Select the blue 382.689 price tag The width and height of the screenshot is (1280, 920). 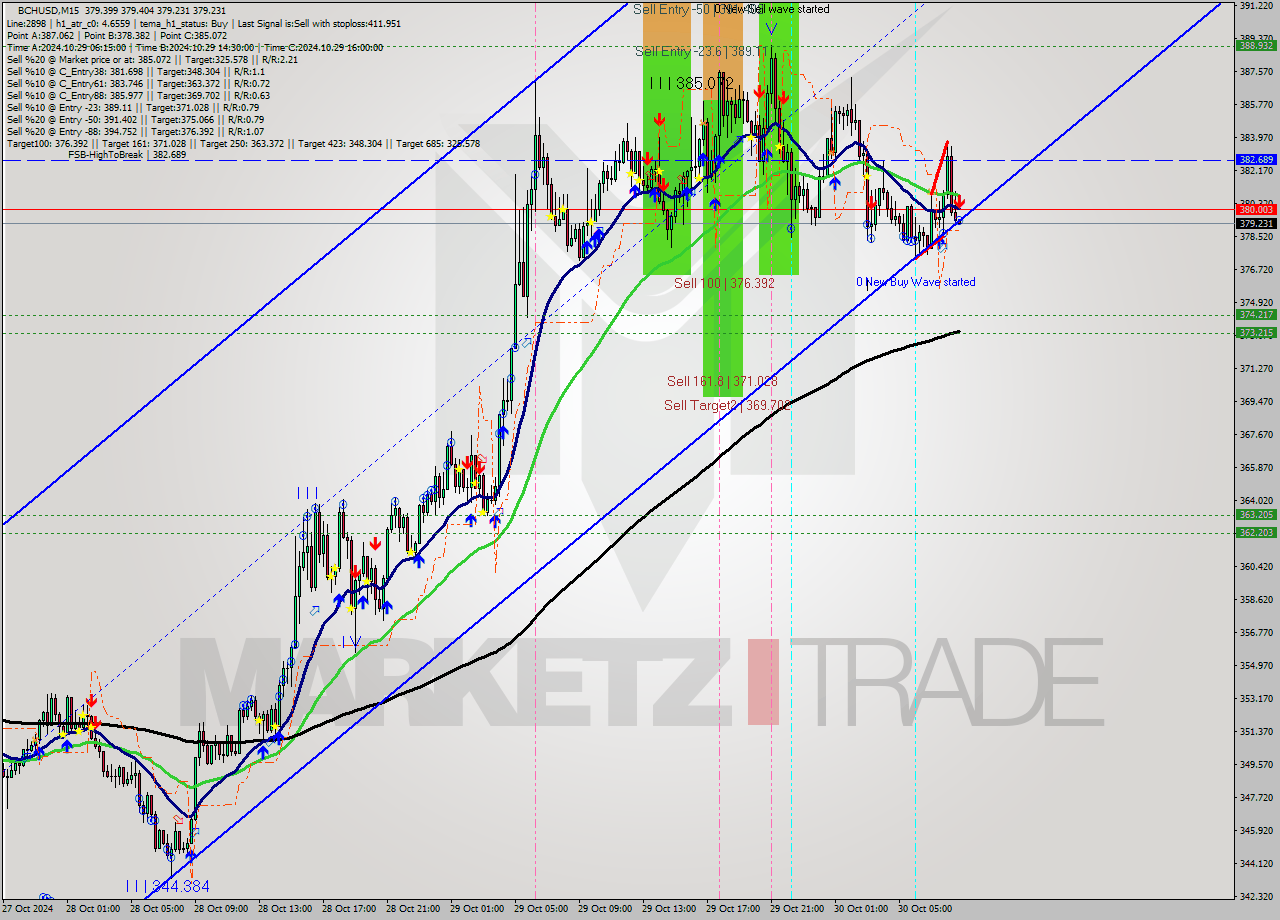pyautogui.click(x=1256, y=159)
